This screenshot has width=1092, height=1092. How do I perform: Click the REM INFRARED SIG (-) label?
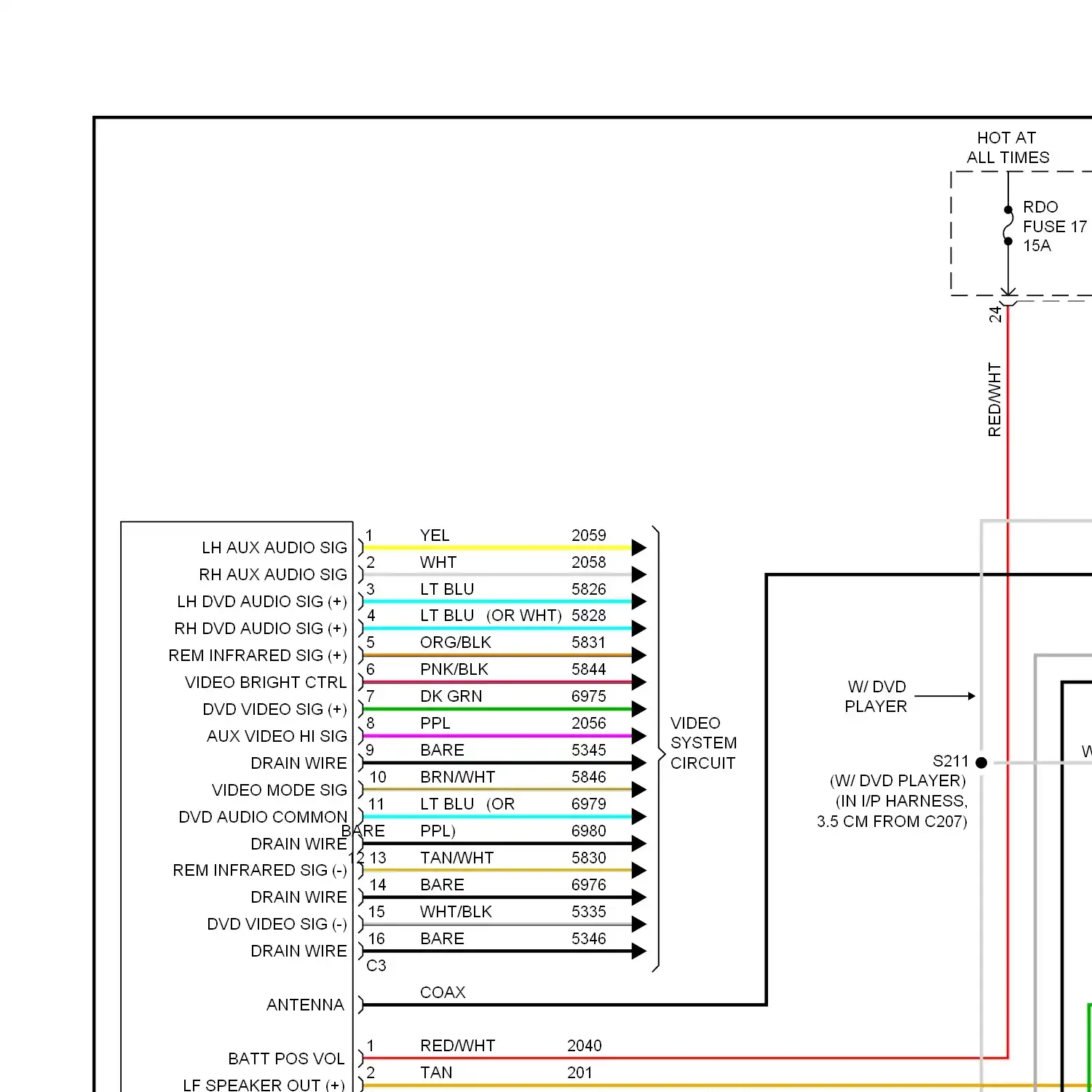[260, 870]
